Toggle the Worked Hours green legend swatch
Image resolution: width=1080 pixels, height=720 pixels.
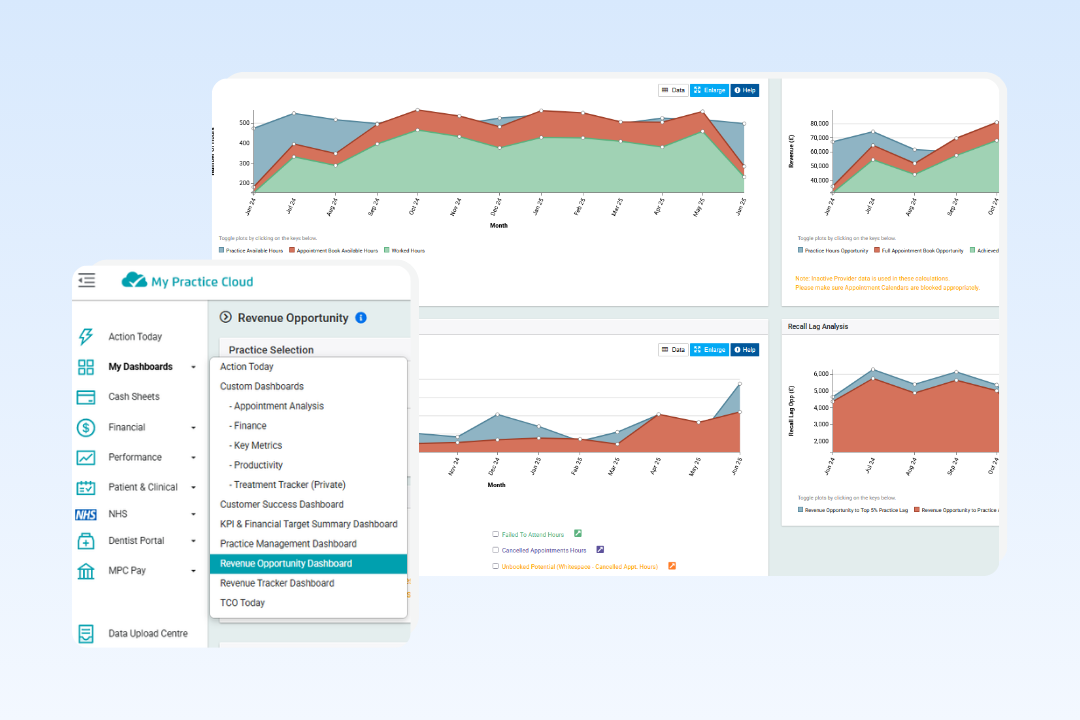388,250
